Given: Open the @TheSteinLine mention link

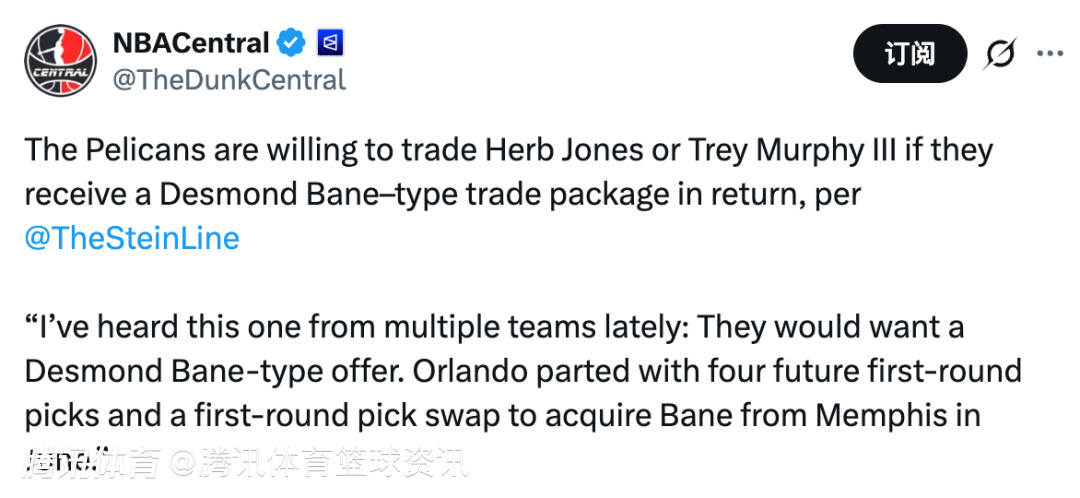Looking at the screenshot, I should [132, 239].
